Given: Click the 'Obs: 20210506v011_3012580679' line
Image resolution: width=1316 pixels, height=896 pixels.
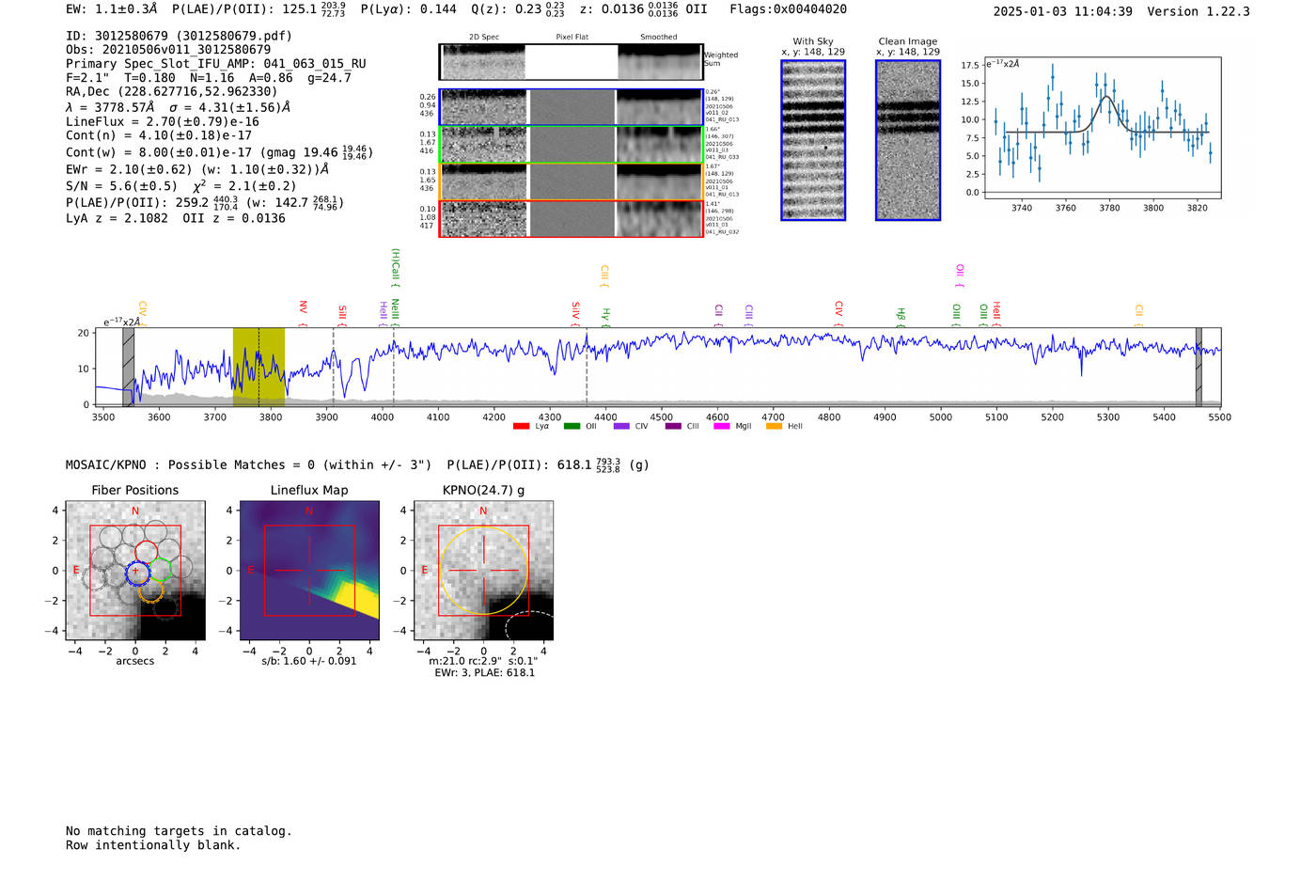Looking at the screenshot, I should pyautogui.click(x=168, y=49).
